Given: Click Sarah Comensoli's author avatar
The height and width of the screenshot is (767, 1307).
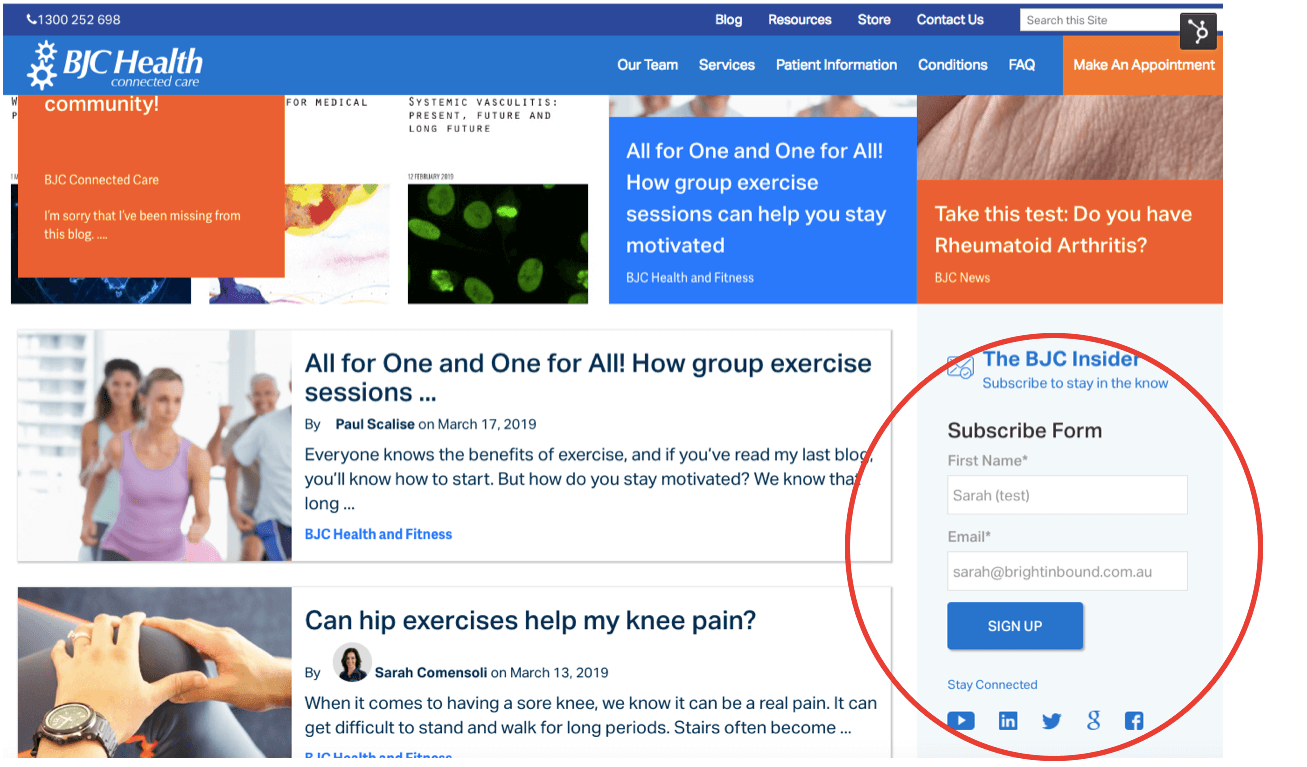Looking at the screenshot, I should (352, 662).
